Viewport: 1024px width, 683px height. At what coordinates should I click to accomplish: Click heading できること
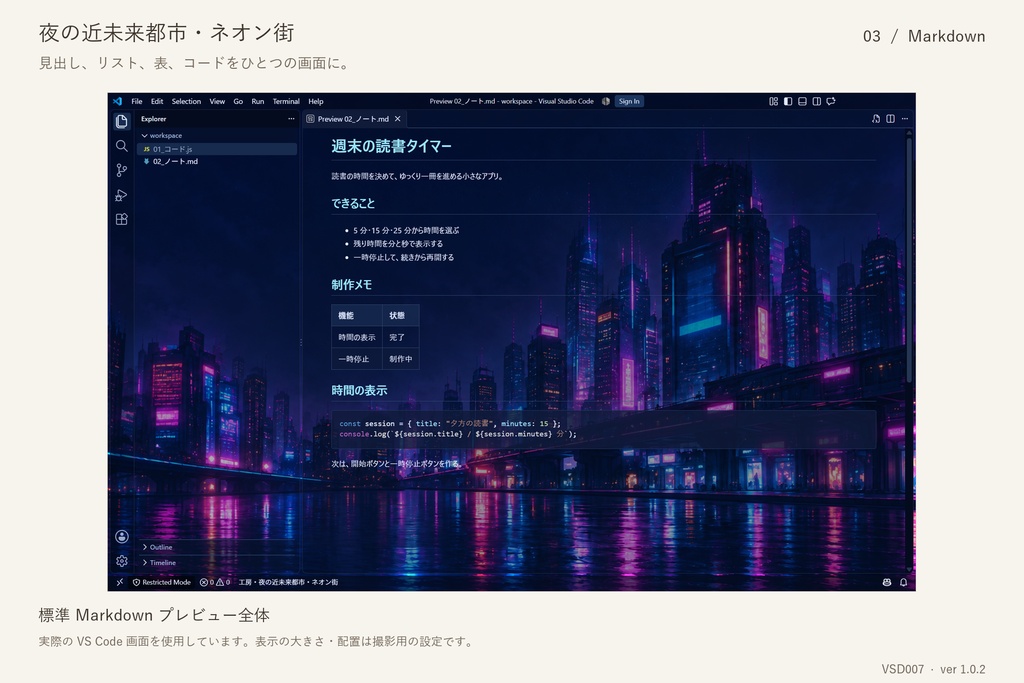[x=353, y=204]
